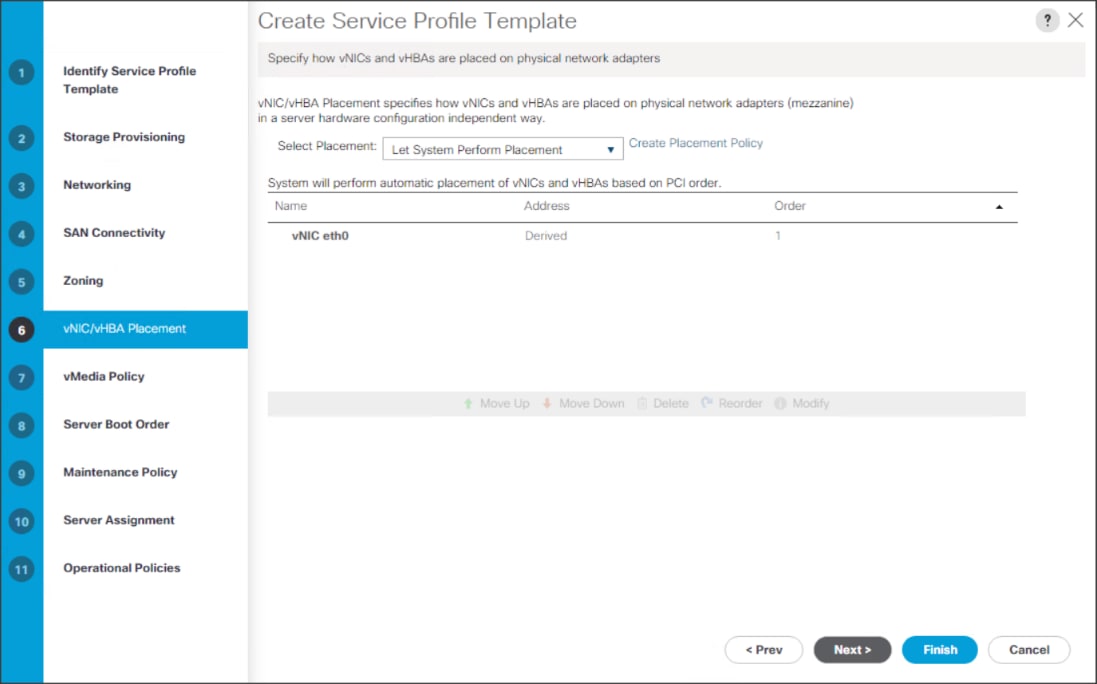Click the Finish button
1097x684 pixels.
pos(939,649)
